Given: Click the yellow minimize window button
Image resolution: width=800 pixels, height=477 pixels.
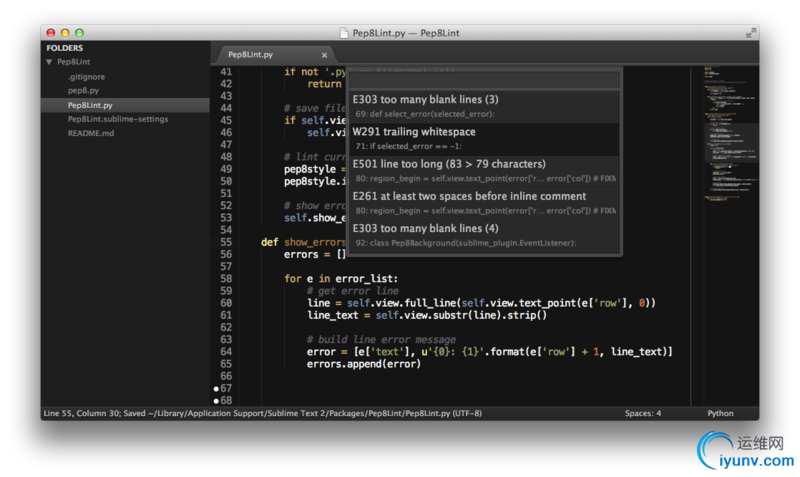Looking at the screenshot, I should [65, 33].
